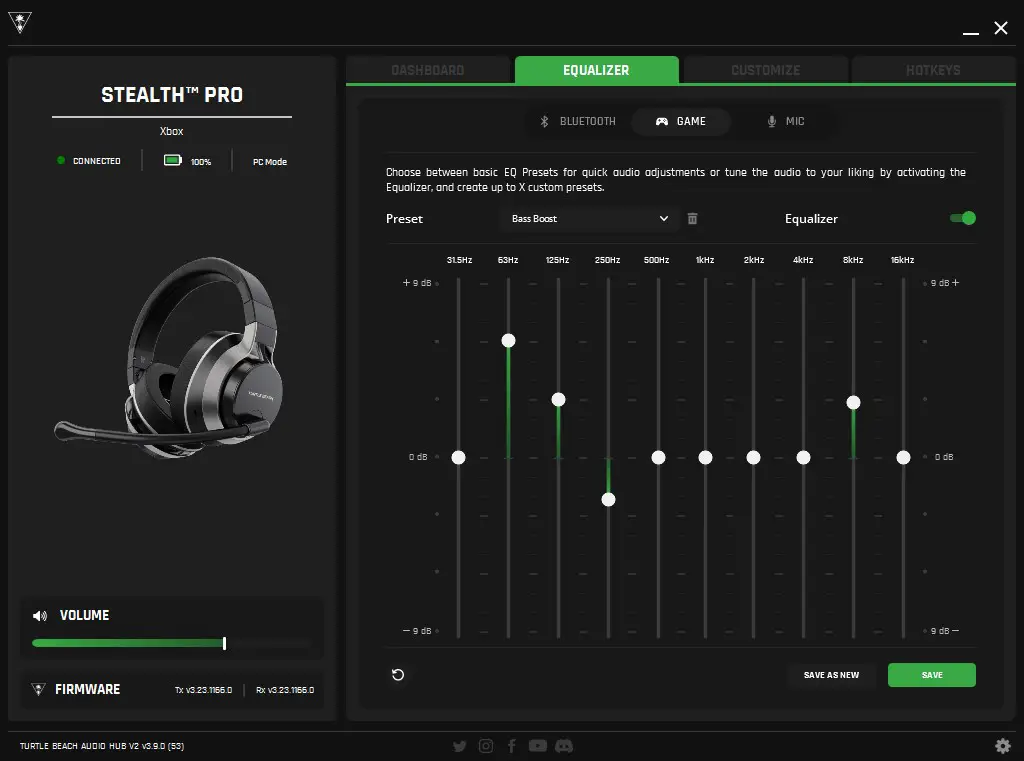Click the 16kHz band label
The image size is (1024, 761).
[x=903, y=260]
